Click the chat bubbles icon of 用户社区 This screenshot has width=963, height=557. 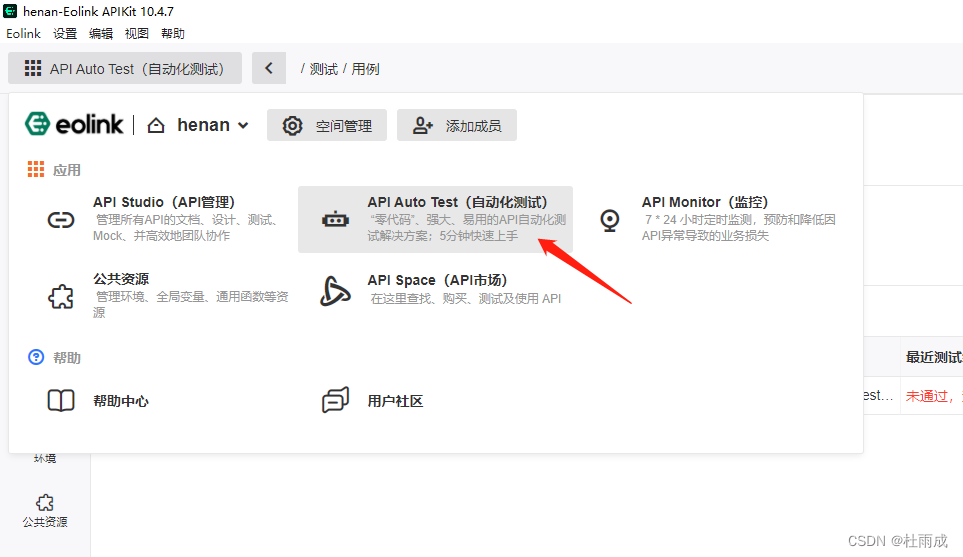(335, 400)
